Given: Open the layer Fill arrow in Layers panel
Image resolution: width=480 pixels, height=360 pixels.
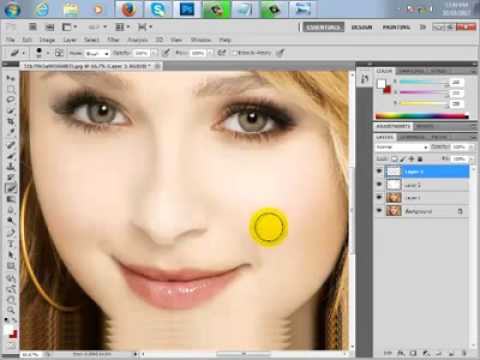Looking at the screenshot, I should click(x=471, y=159).
